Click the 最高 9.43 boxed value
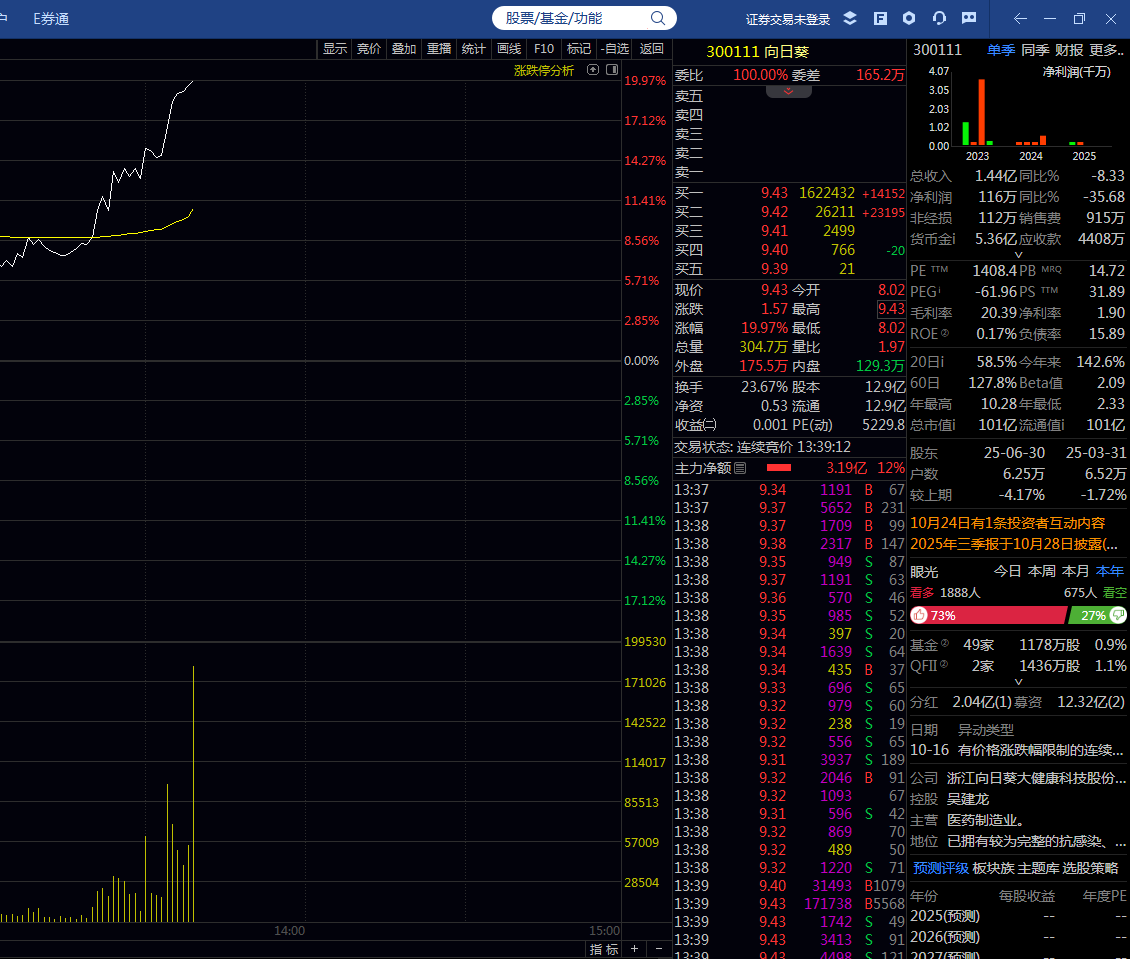1130x959 pixels. 891,309
